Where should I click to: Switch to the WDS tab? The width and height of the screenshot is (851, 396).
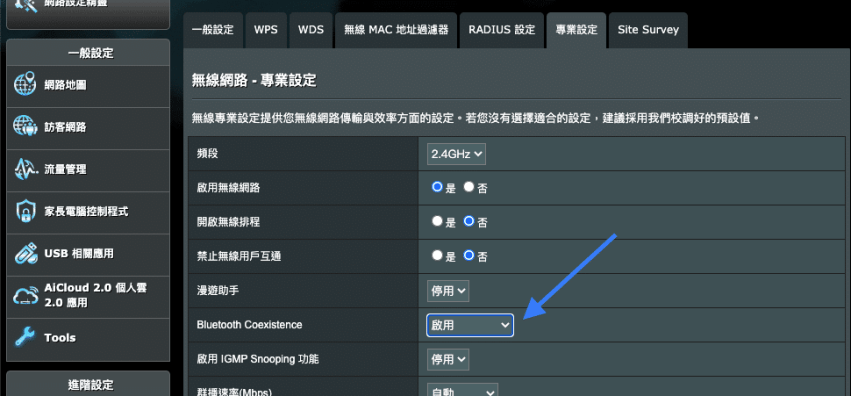(x=311, y=30)
